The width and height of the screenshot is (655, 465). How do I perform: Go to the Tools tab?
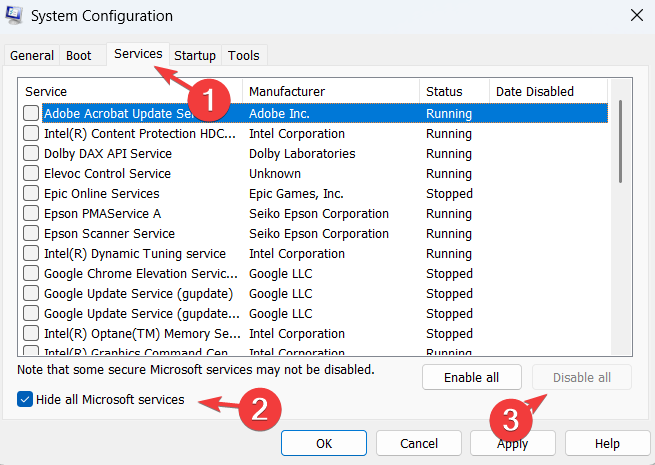point(243,56)
